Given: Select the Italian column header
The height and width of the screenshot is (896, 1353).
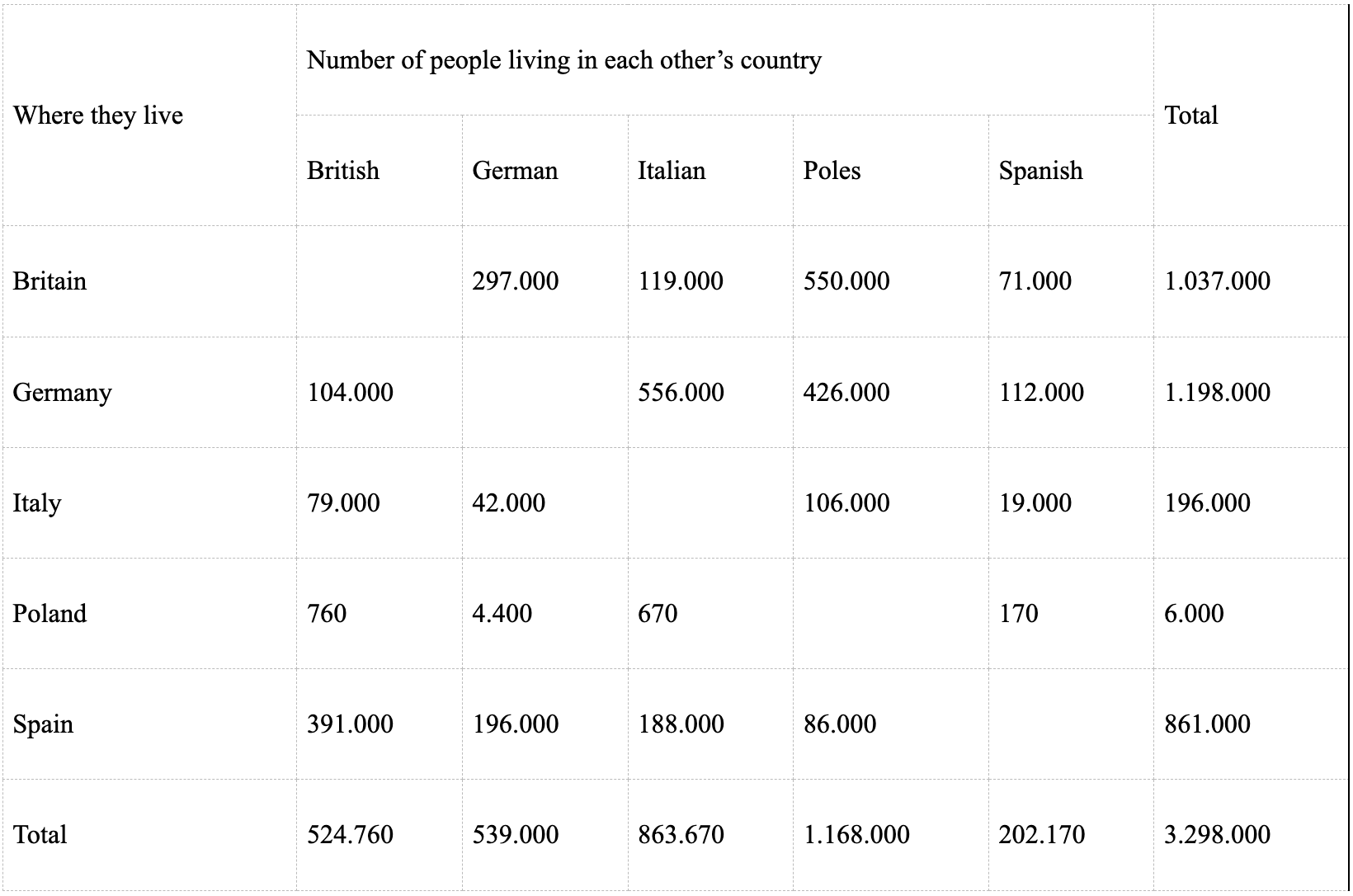Looking at the screenshot, I should coord(710,170).
